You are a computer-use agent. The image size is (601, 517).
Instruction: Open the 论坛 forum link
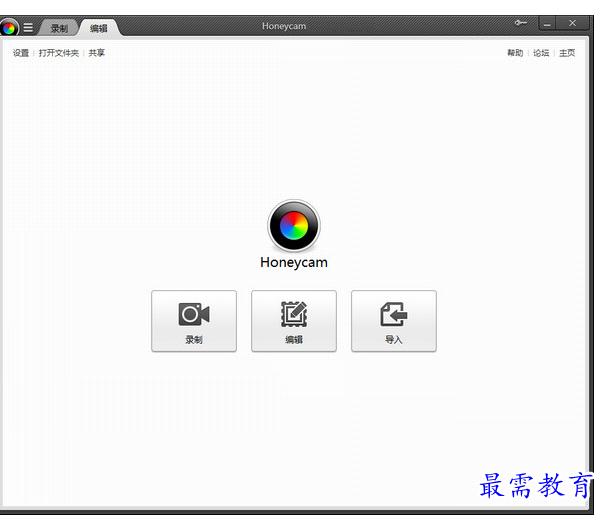tap(541, 53)
